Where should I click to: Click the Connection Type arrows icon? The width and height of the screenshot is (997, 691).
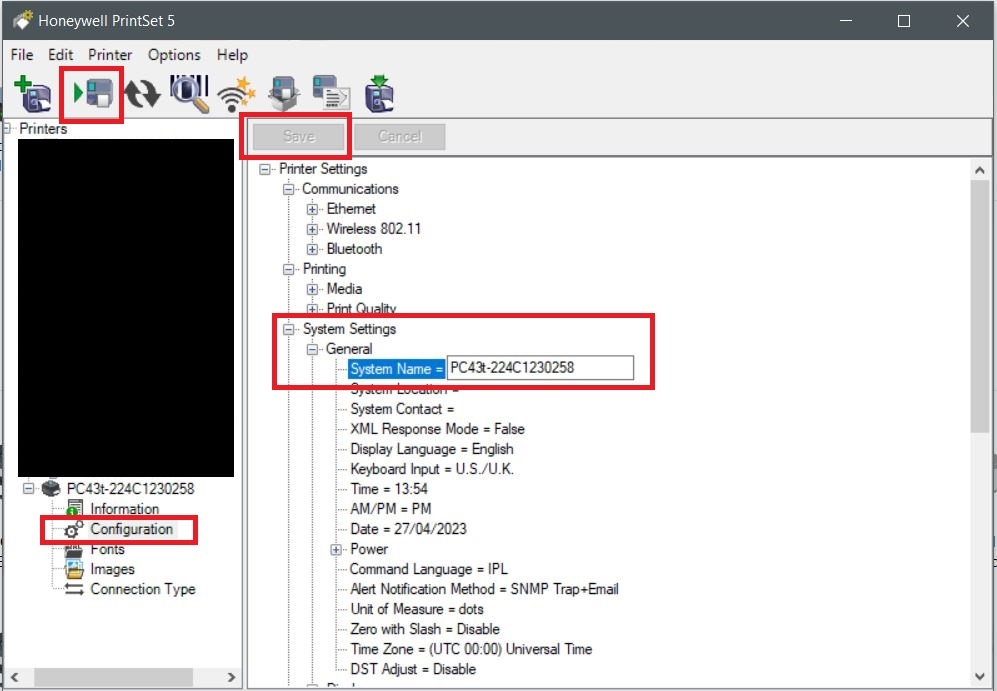74,589
